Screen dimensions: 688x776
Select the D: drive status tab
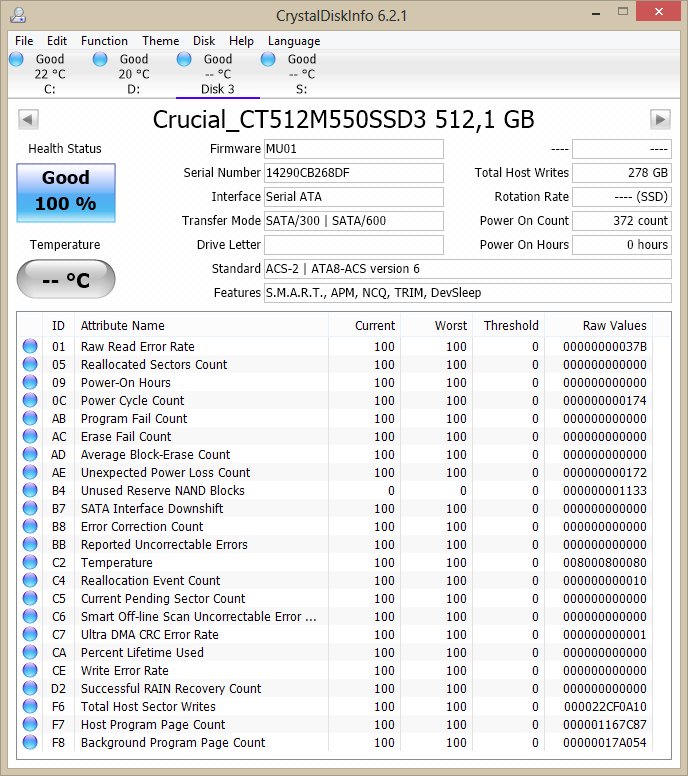134,74
